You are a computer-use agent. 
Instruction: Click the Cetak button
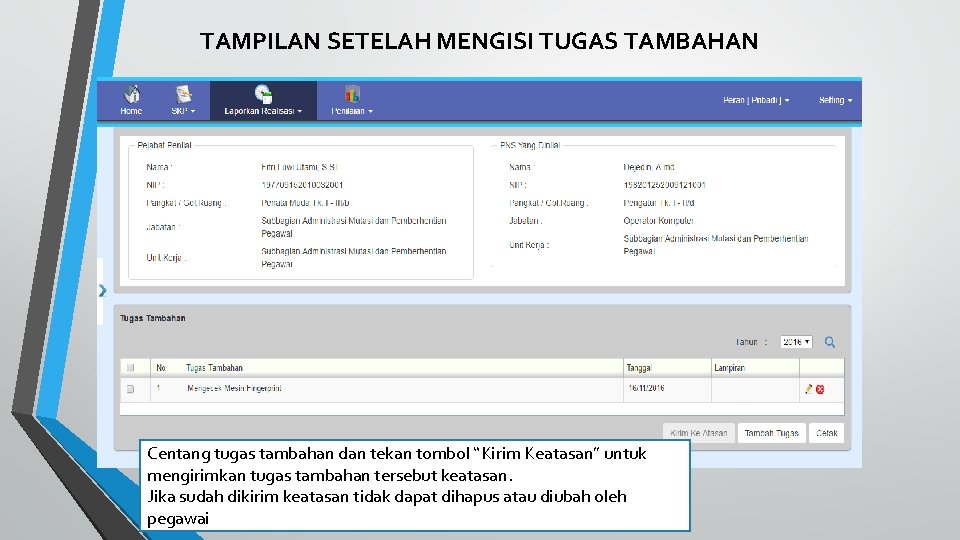coord(827,433)
